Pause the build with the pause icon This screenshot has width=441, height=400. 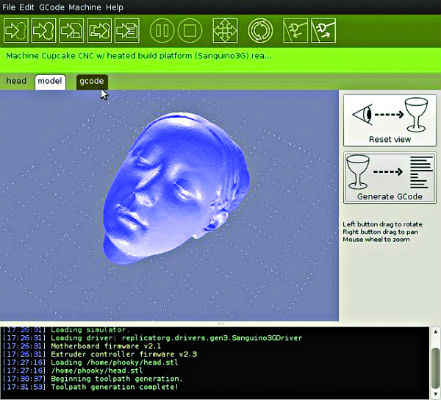(162, 31)
